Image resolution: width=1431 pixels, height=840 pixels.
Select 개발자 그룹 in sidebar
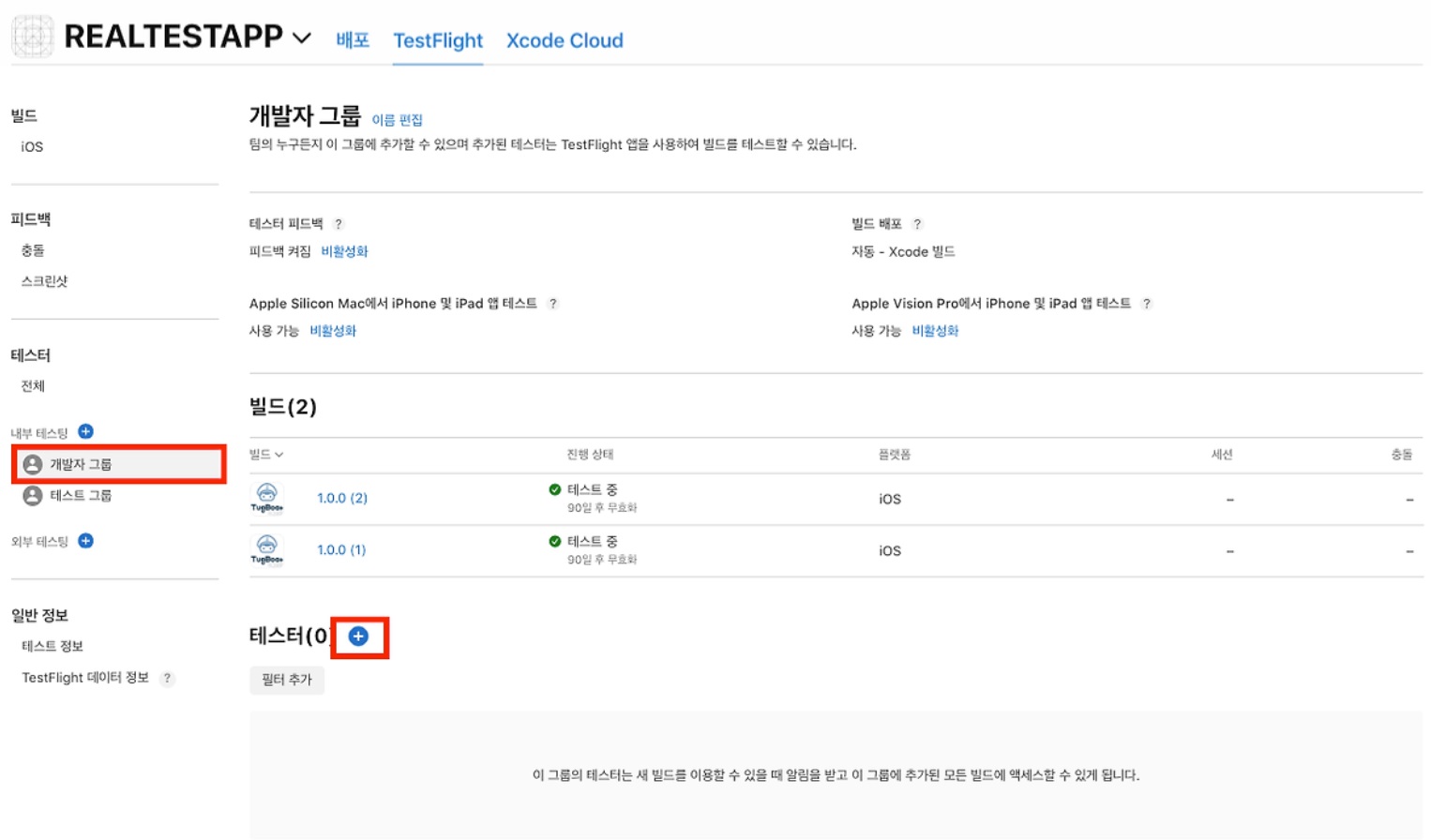[119, 464]
